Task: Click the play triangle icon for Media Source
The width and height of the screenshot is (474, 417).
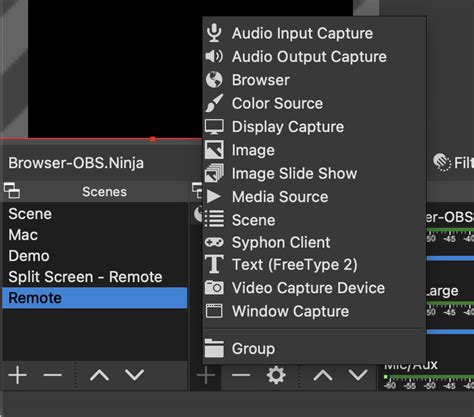Action: pos(213,196)
